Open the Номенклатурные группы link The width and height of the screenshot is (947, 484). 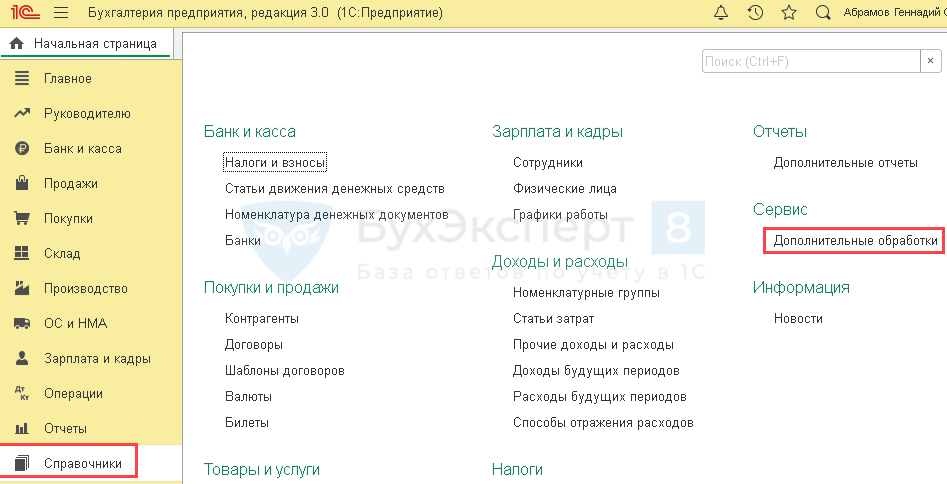[586, 293]
